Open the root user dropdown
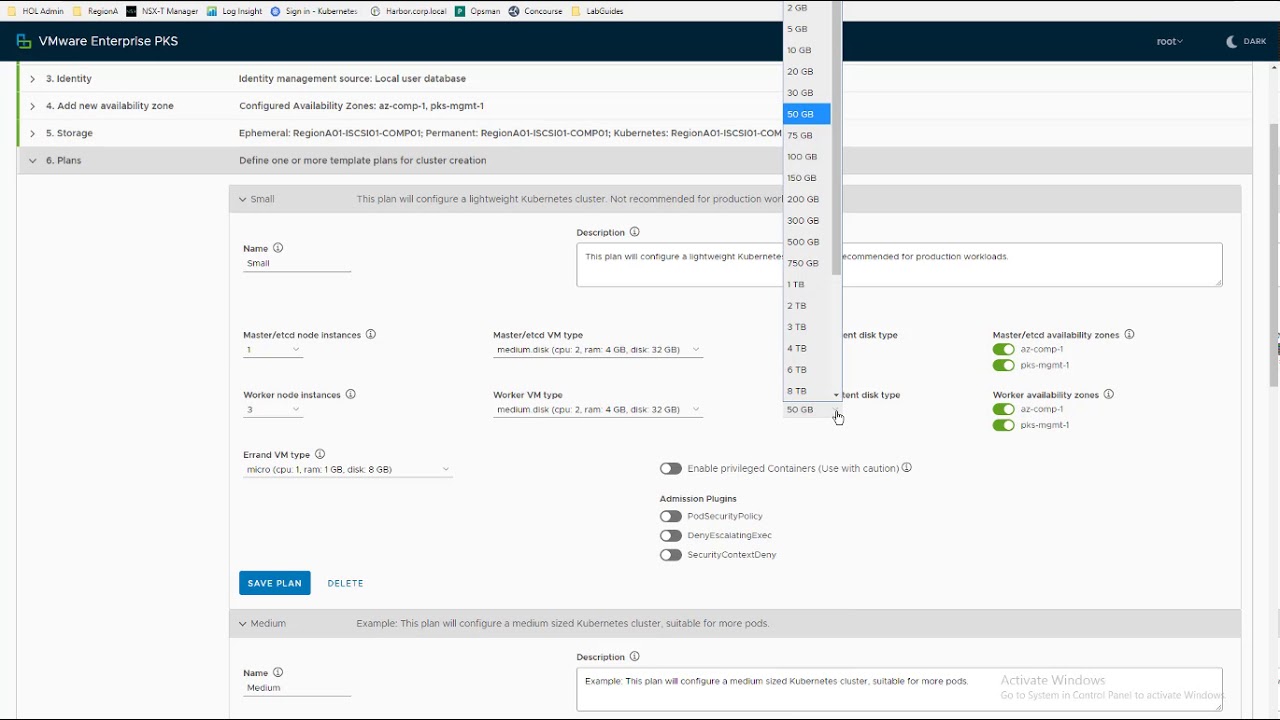This screenshot has width=1280, height=720. [x=1170, y=42]
